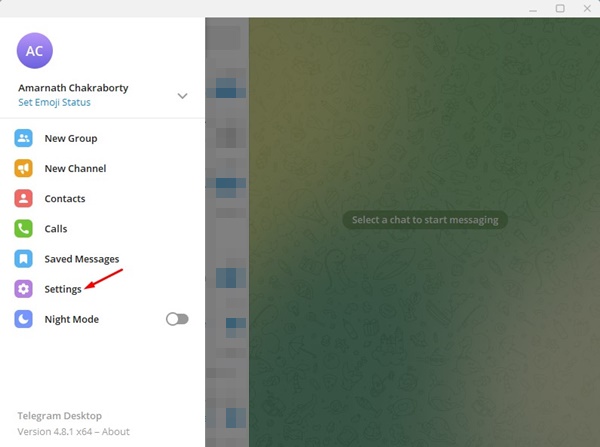Image resolution: width=600 pixels, height=447 pixels.
Task: Click the orange New Channel megaphone icon
Action: click(x=23, y=168)
